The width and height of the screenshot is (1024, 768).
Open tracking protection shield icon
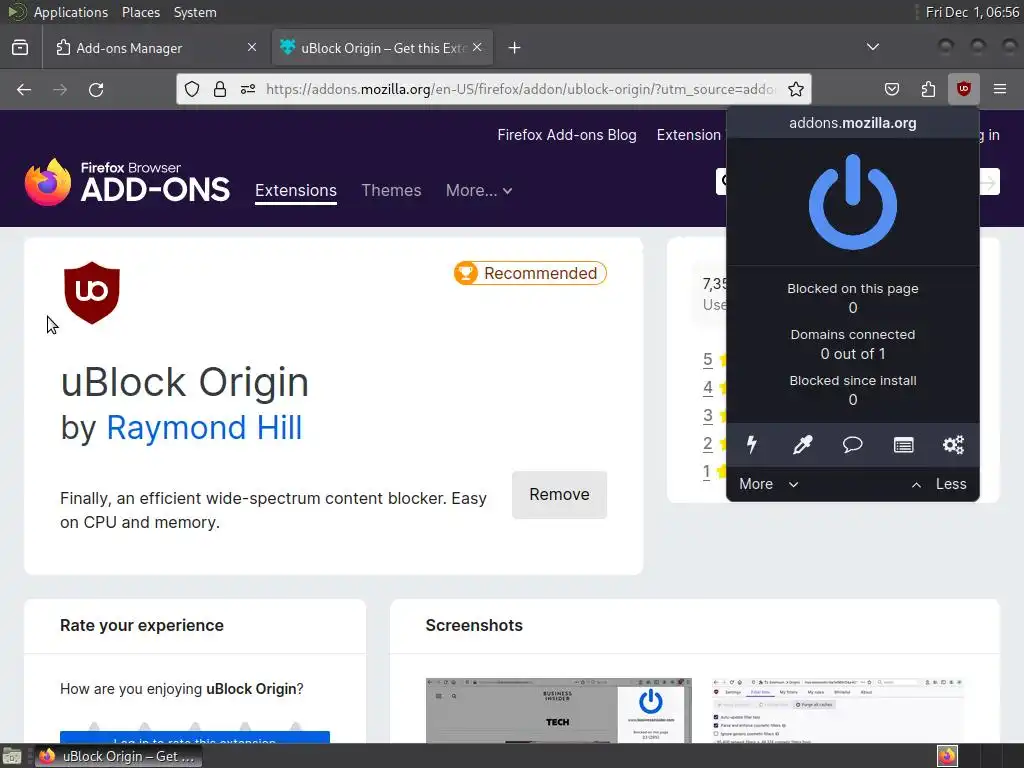191,89
